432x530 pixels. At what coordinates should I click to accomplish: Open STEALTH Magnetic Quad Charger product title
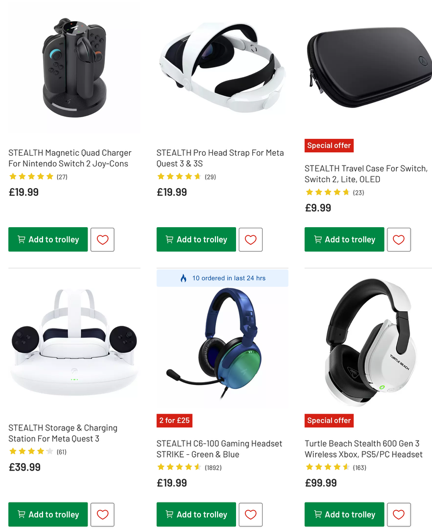pos(70,158)
